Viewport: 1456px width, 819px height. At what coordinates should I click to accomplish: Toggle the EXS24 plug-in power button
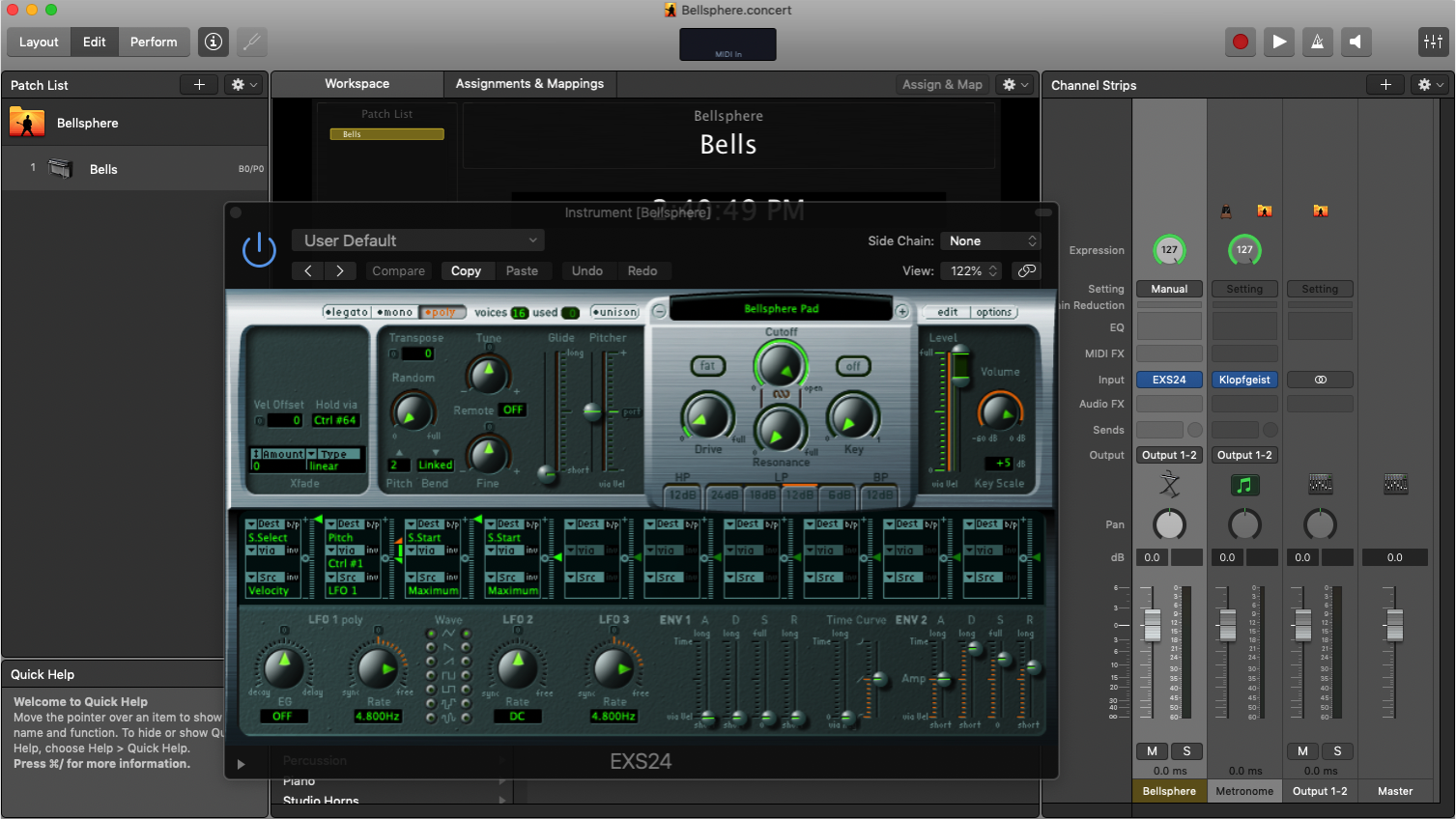coord(259,250)
